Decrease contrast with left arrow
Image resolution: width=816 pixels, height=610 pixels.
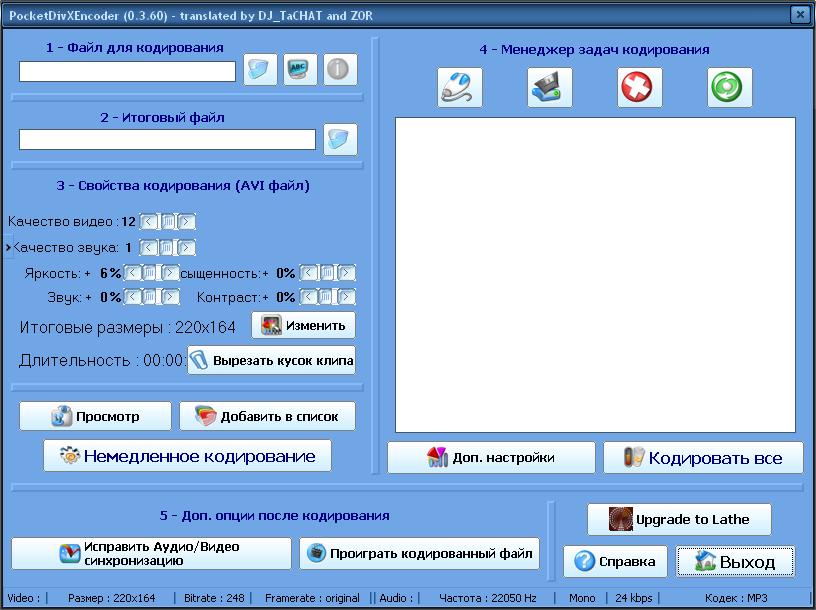[309, 298]
